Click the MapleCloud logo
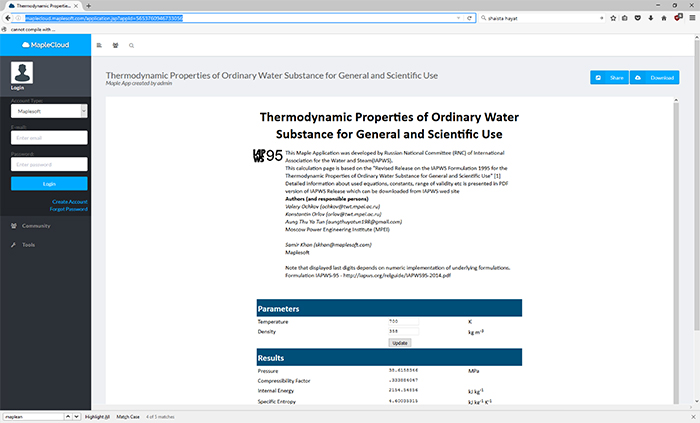The image size is (700, 423). click(x=47, y=45)
